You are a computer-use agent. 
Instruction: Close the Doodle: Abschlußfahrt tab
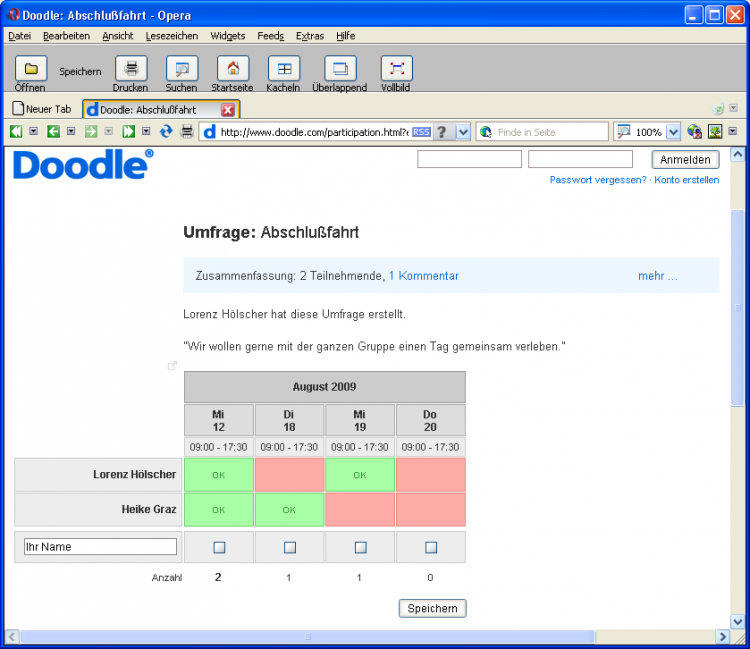click(228, 110)
